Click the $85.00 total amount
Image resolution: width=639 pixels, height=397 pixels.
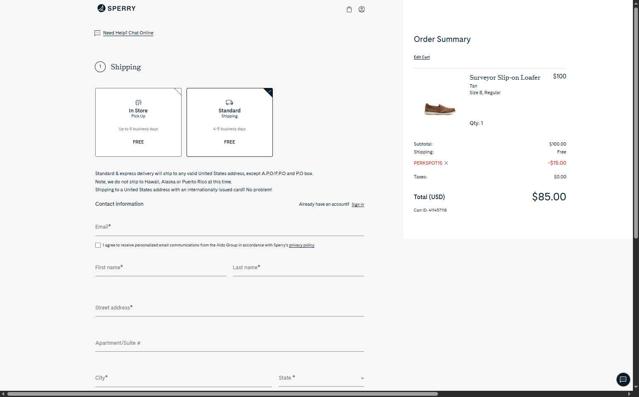pyautogui.click(x=549, y=197)
